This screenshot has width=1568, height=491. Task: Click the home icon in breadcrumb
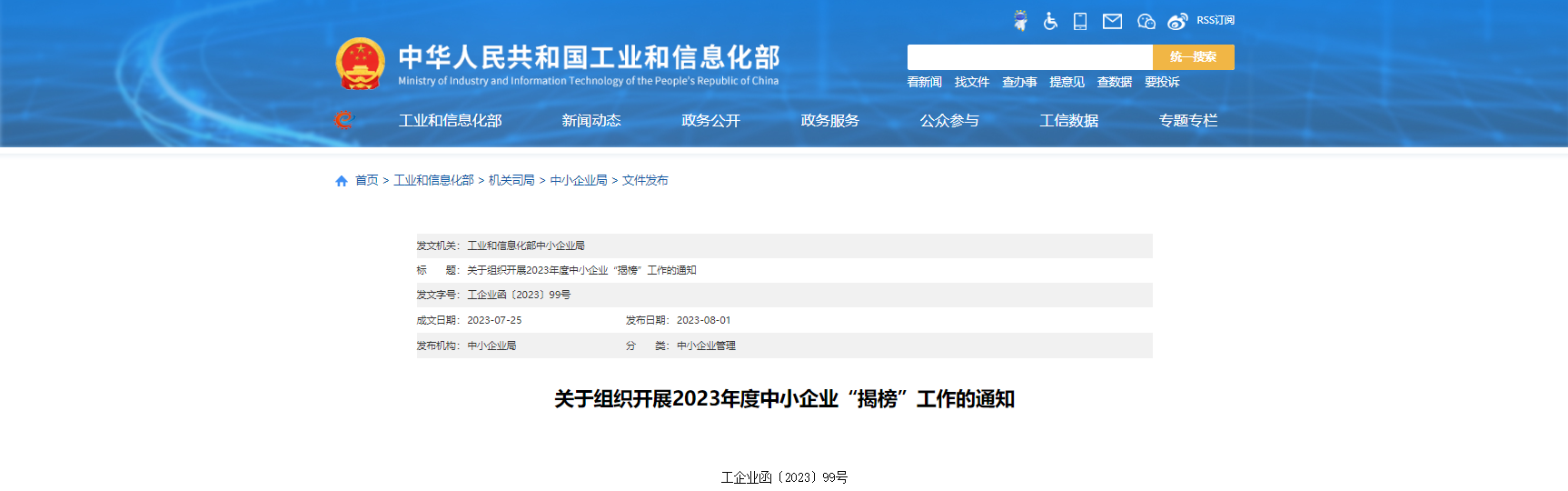pyautogui.click(x=342, y=181)
